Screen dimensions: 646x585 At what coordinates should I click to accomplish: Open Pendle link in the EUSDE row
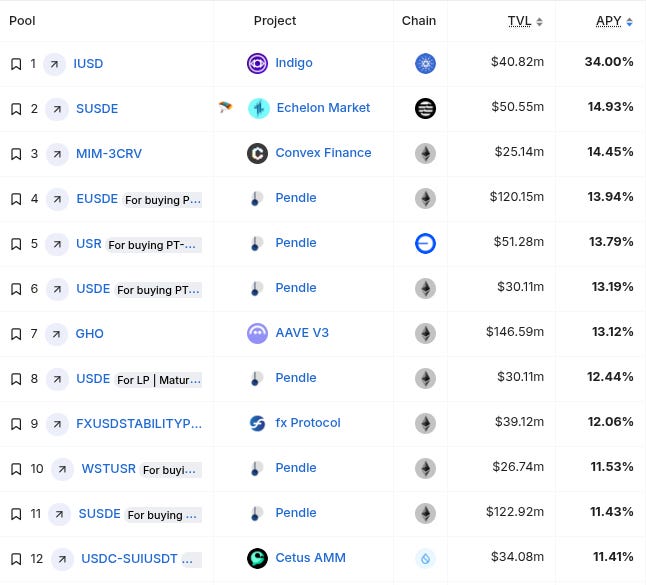click(296, 198)
